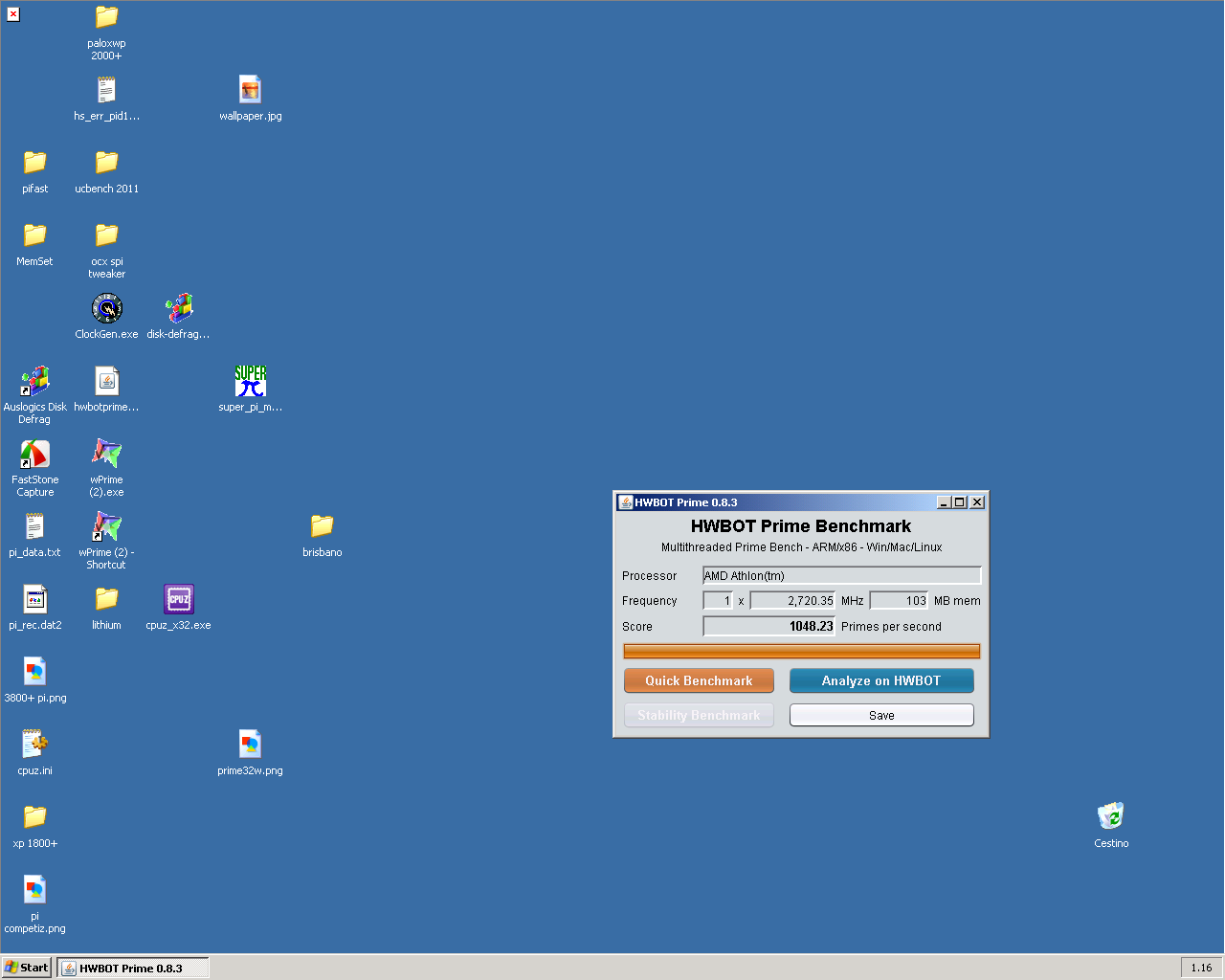
Task: Launch the cpuz_x32.exe icon
Action: click(x=179, y=599)
